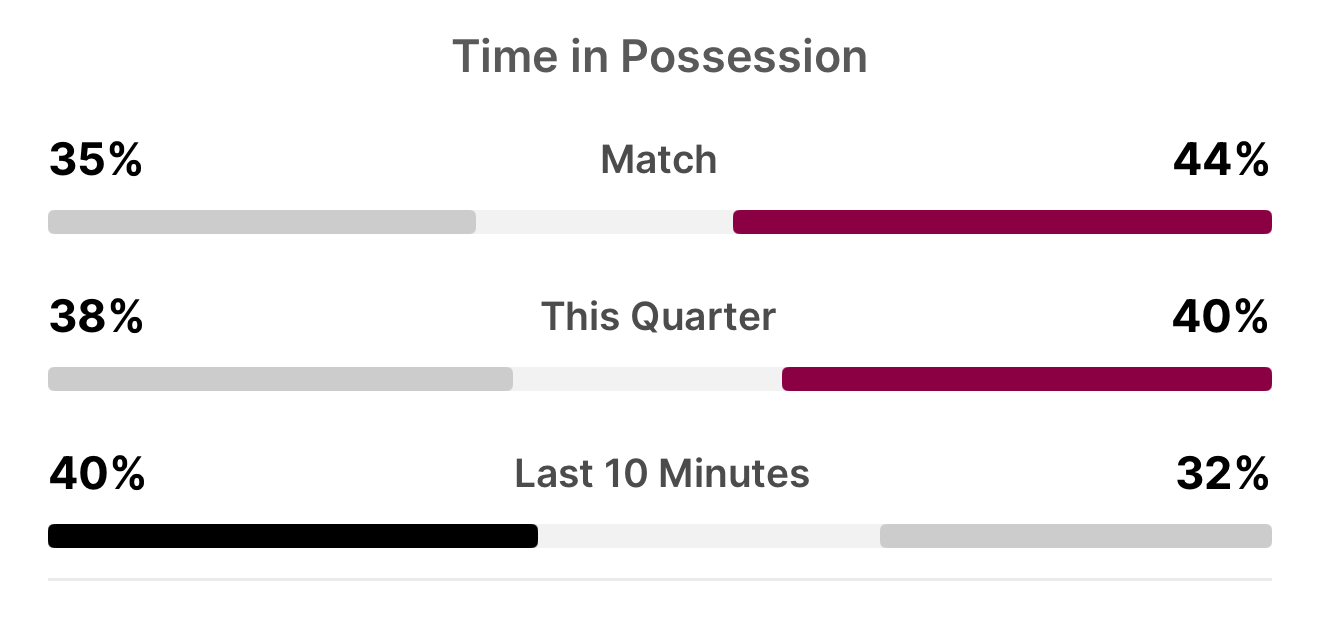Select the Match label
This screenshot has width=1320, height=620.
[x=659, y=160]
